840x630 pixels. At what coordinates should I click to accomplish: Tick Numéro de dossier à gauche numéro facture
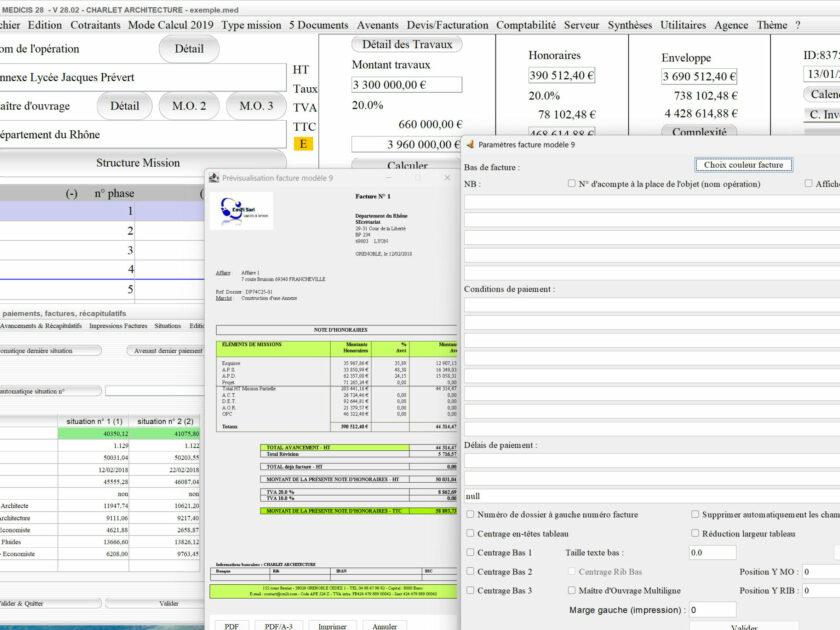(x=470, y=514)
